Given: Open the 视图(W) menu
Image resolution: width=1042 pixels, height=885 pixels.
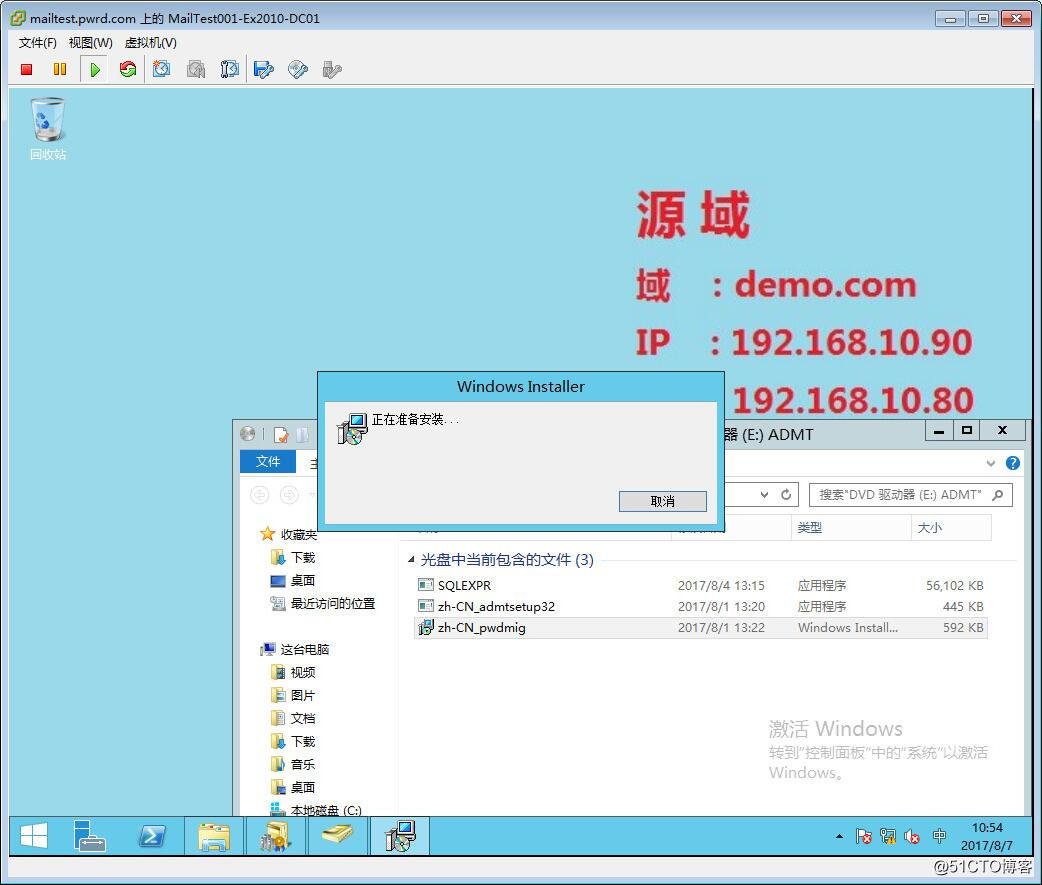Looking at the screenshot, I should [x=90, y=43].
